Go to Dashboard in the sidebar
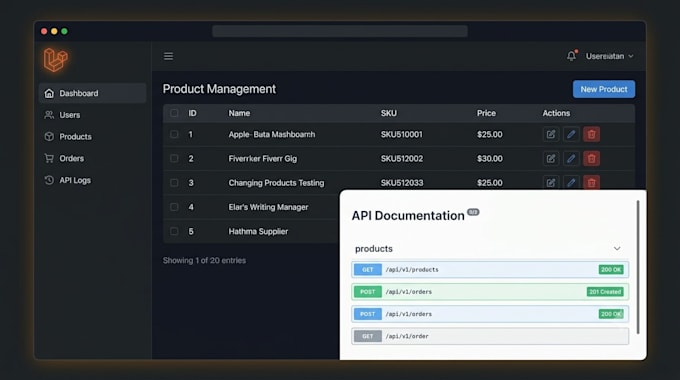The height and width of the screenshot is (380, 680). coord(92,93)
